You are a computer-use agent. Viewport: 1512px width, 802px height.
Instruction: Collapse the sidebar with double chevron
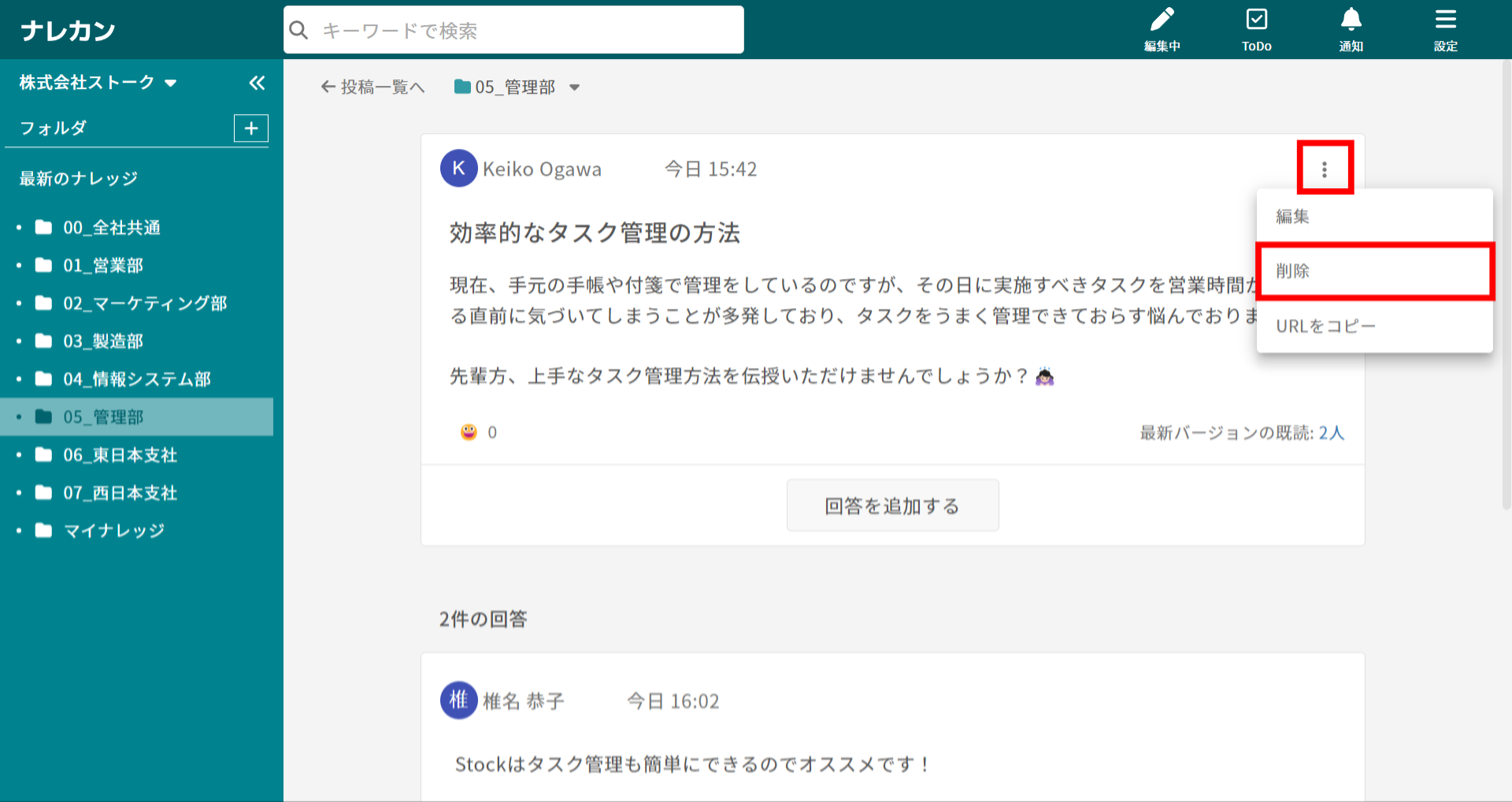257,83
